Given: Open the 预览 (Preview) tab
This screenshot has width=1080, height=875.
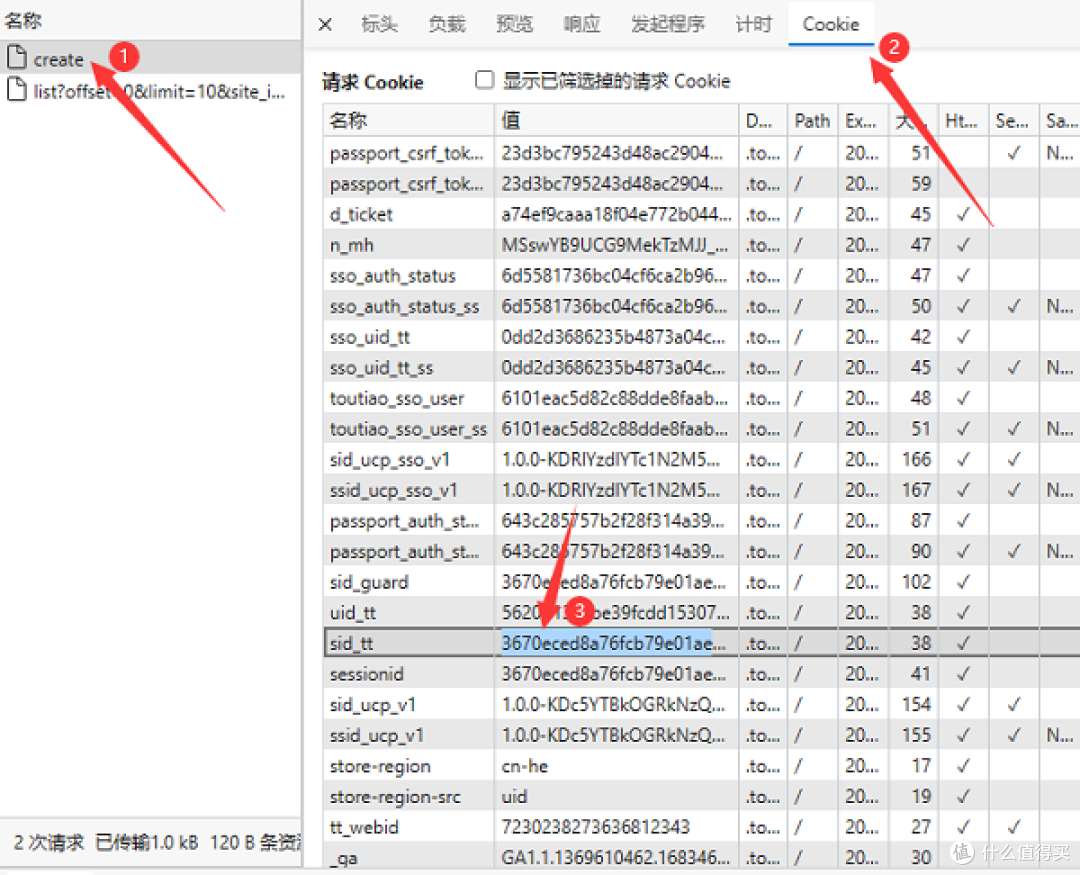Looking at the screenshot, I should [x=515, y=24].
